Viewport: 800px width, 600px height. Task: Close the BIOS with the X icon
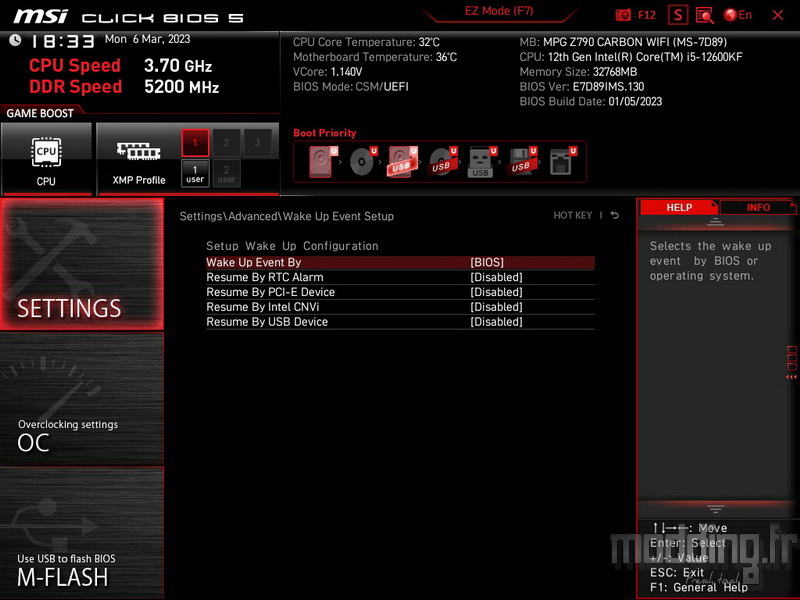click(778, 15)
